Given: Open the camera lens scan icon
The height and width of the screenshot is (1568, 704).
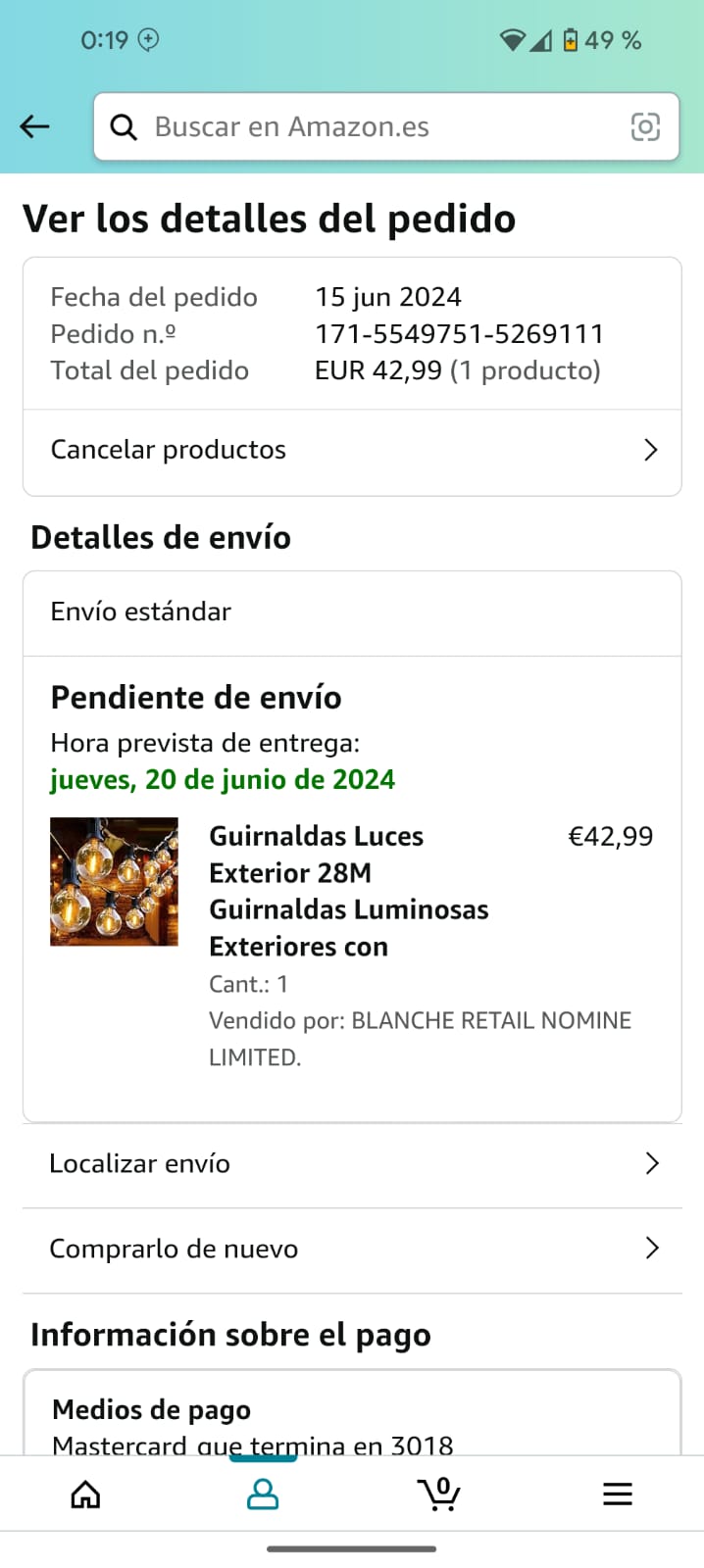Looking at the screenshot, I should (x=645, y=127).
